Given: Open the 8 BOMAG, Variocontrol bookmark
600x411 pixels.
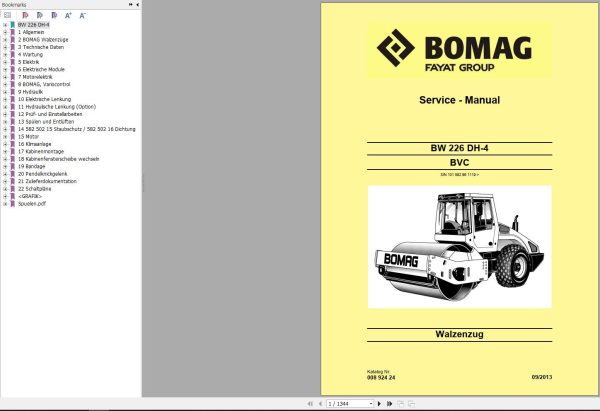Looking at the screenshot, I should (x=44, y=85).
